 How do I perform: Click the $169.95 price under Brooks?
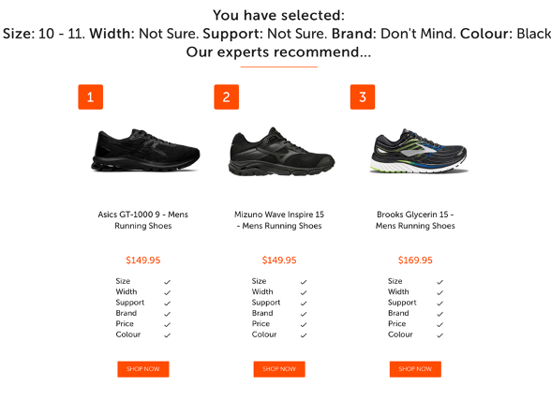pyautogui.click(x=415, y=260)
